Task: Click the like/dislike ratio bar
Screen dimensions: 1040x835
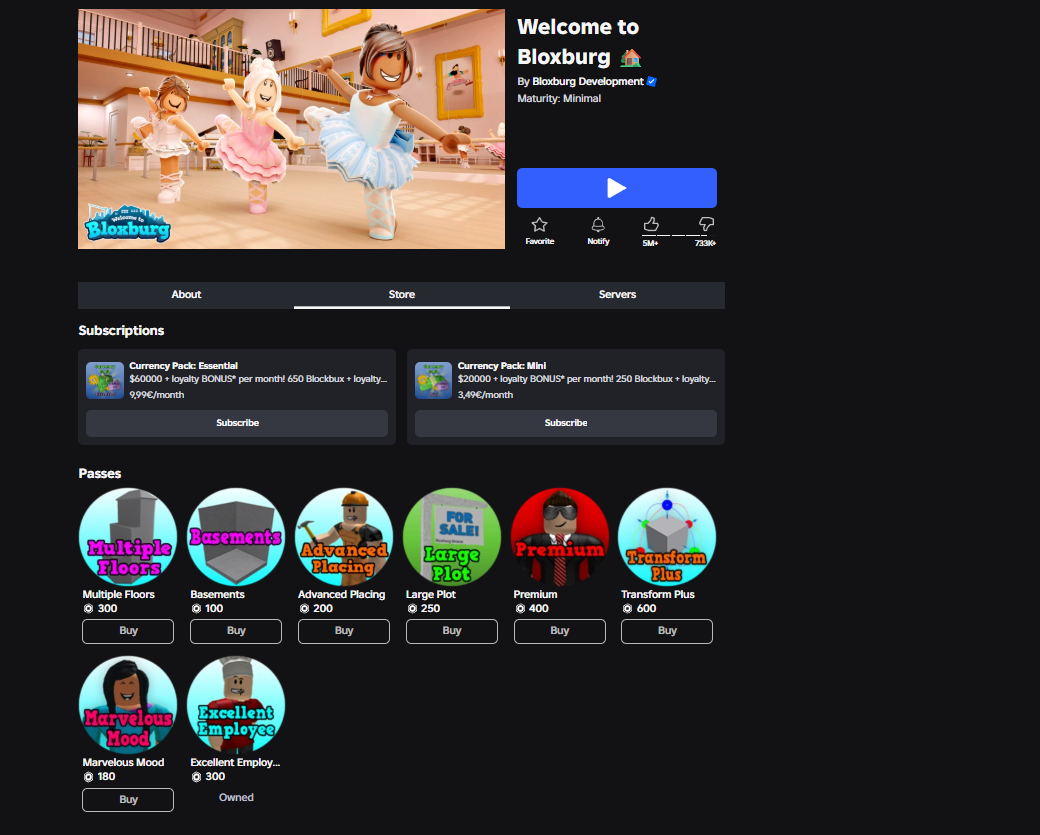Action: [x=675, y=235]
